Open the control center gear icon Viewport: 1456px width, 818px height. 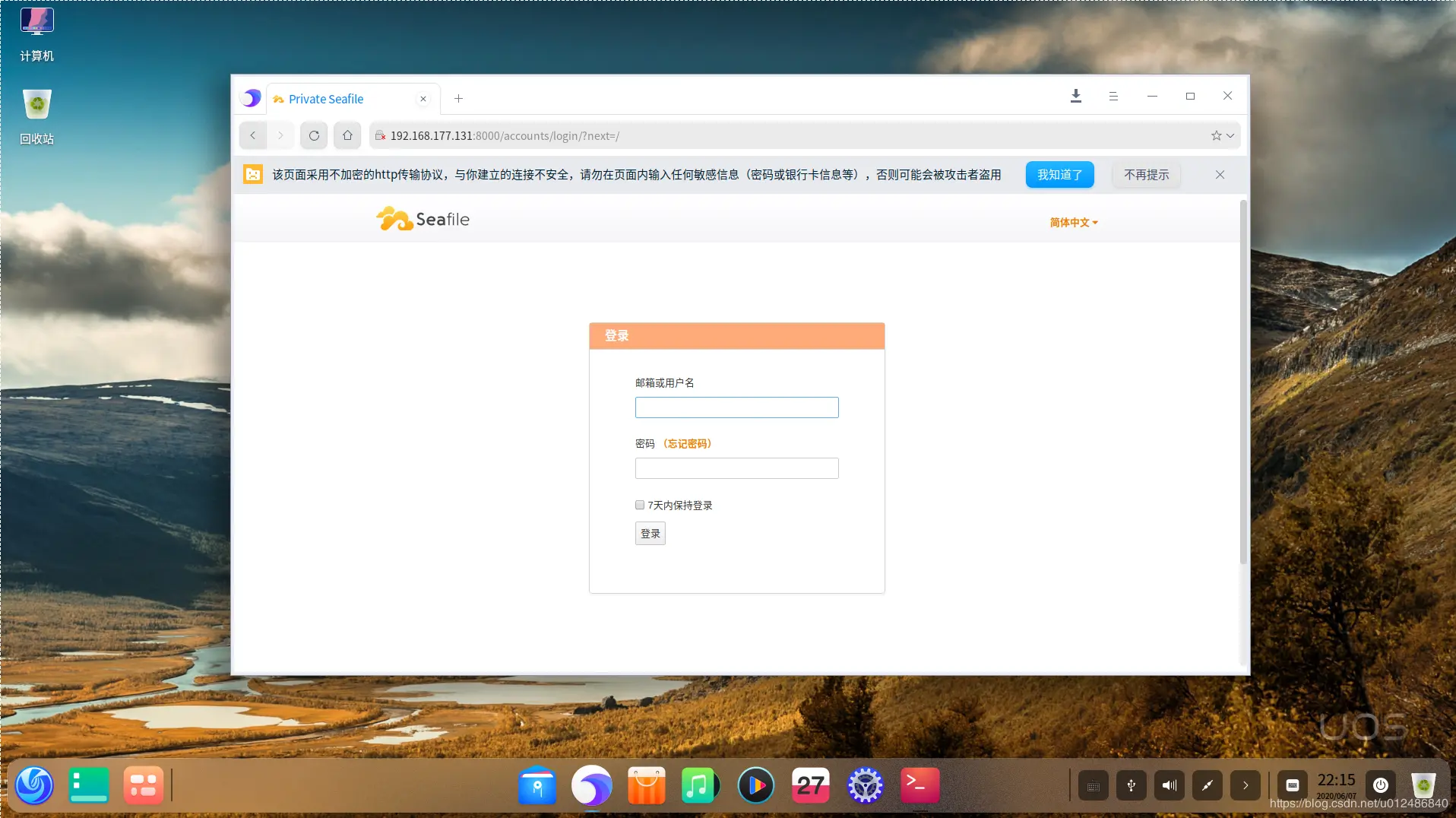864,785
